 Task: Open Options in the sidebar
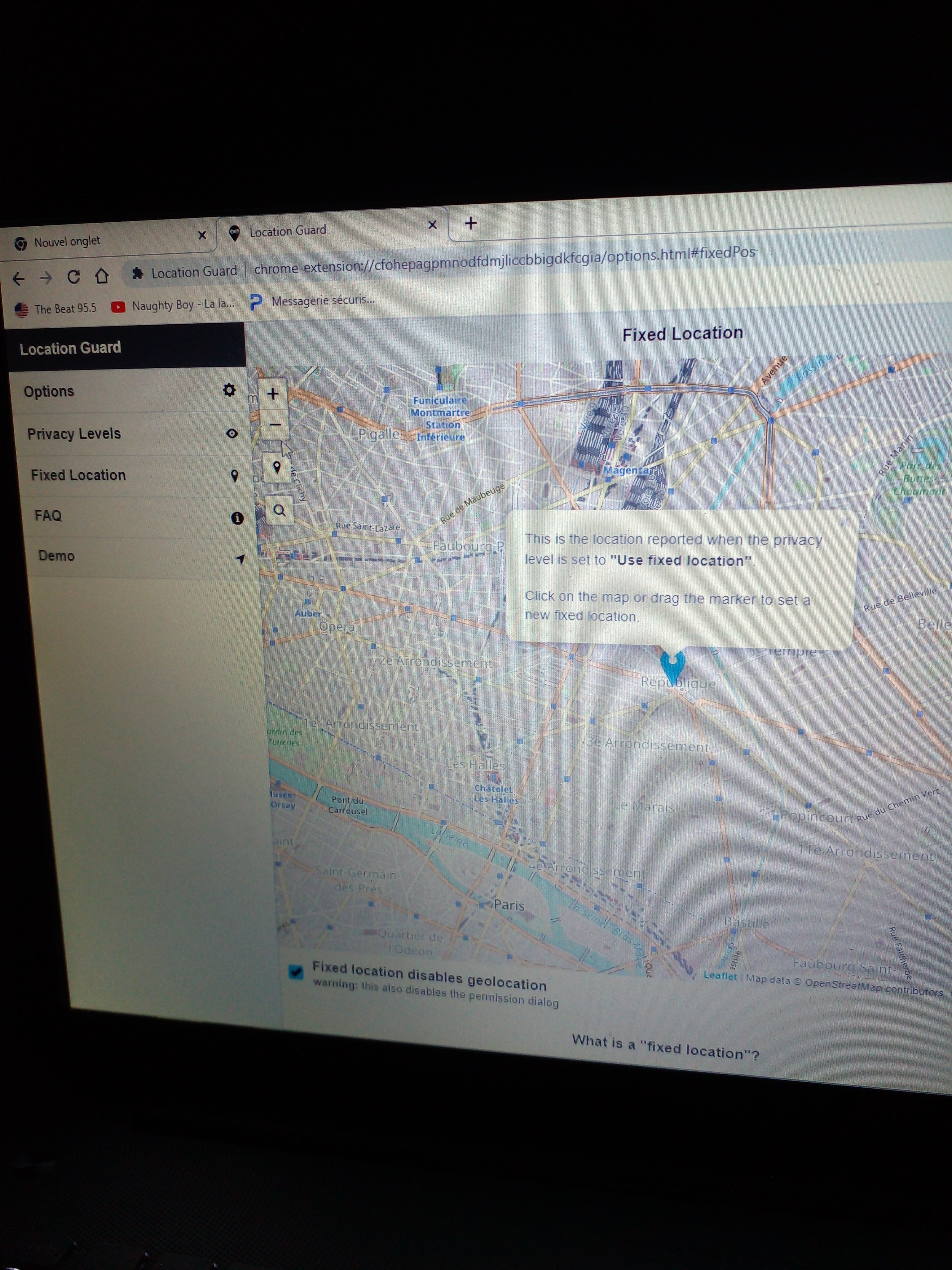point(49,392)
